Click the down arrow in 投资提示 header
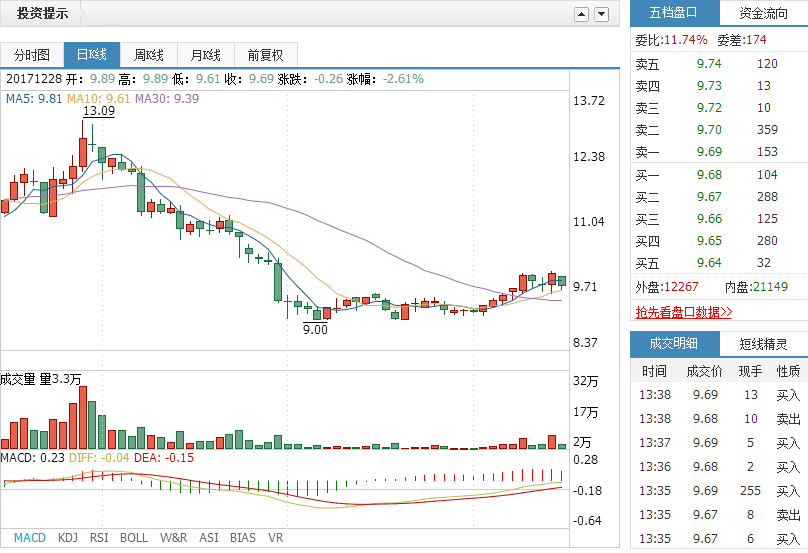This screenshot has height=553, width=808. (x=601, y=14)
